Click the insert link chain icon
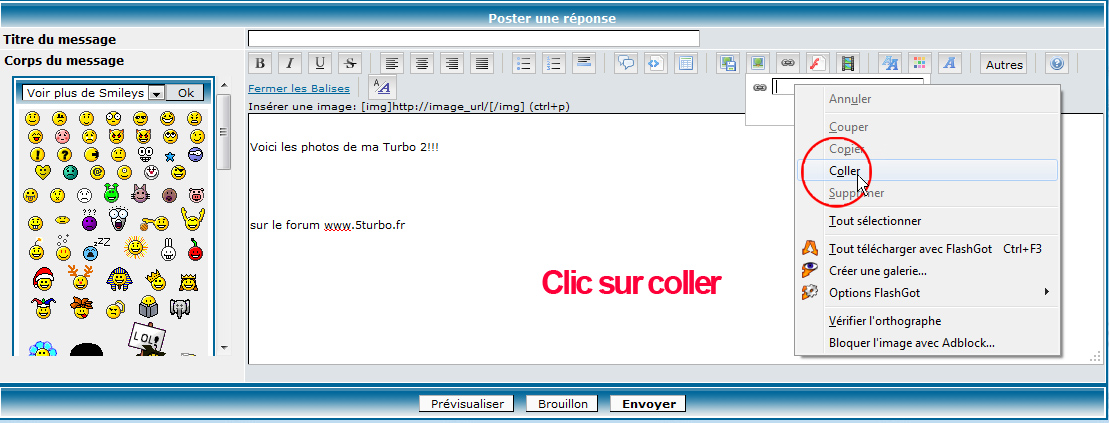The width and height of the screenshot is (1109, 423). (788, 63)
